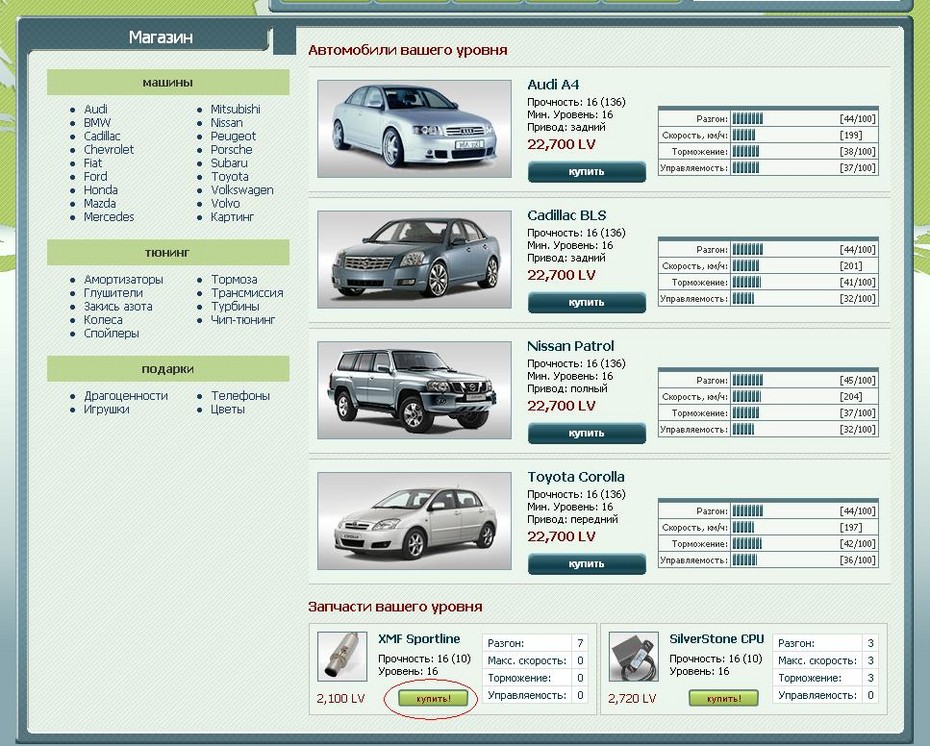Open the BMW category link
Image resolution: width=930 pixels, height=746 pixels.
(x=97, y=123)
